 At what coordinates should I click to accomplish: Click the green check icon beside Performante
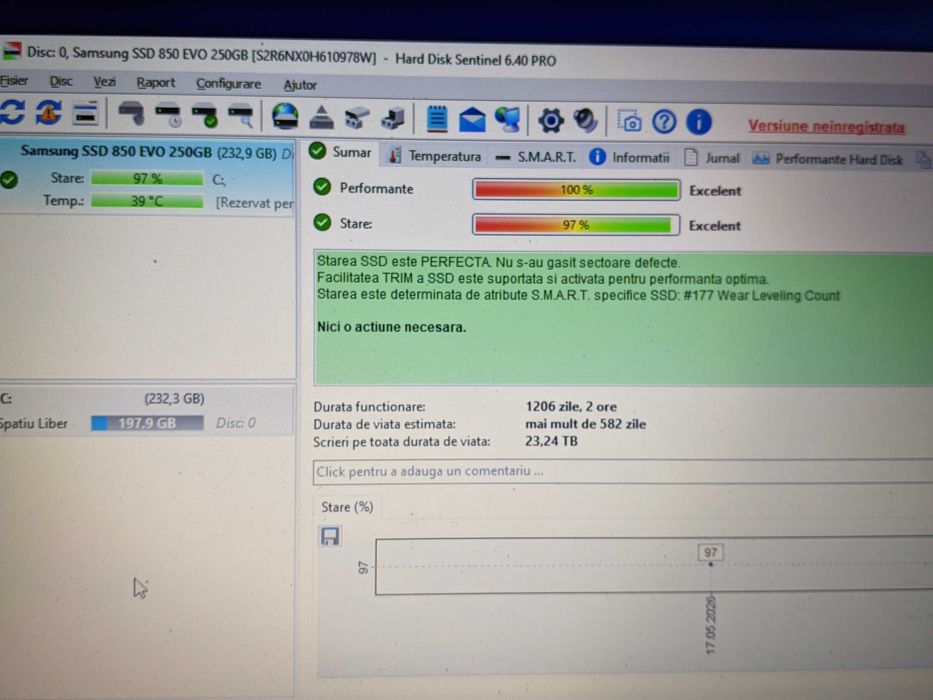[x=322, y=187]
